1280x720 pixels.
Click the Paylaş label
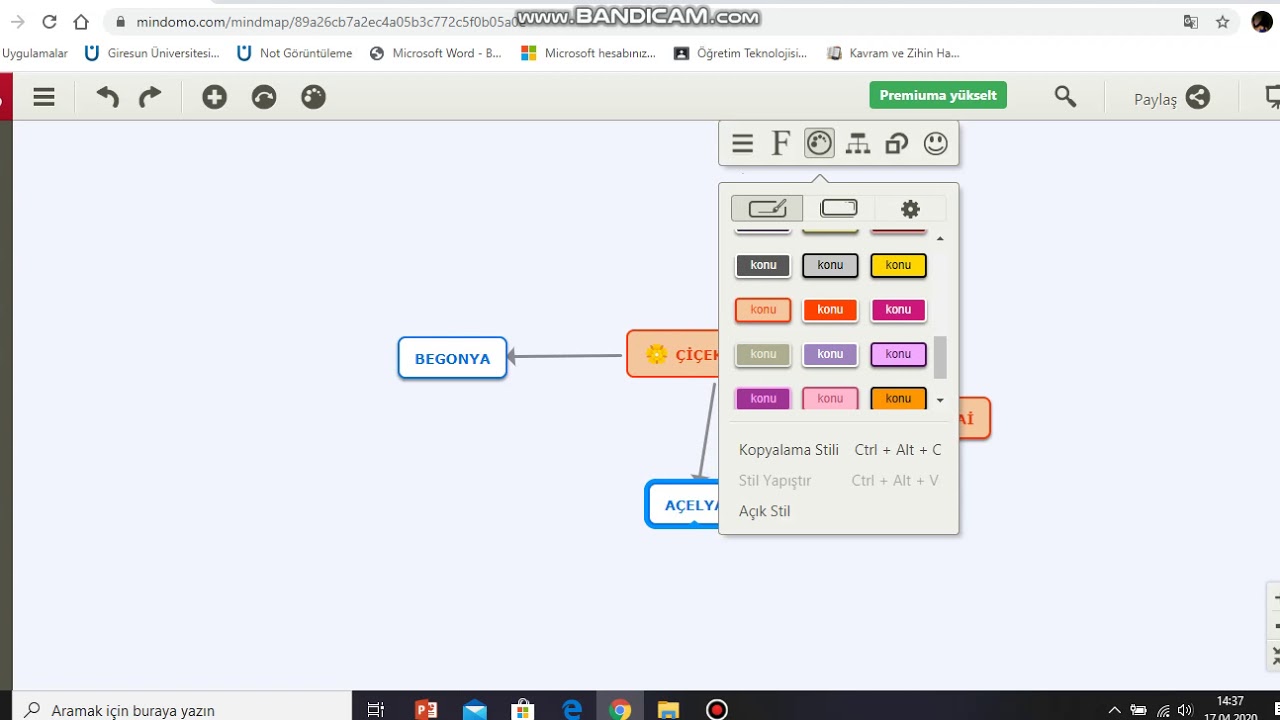click(x=1155, y=99)
